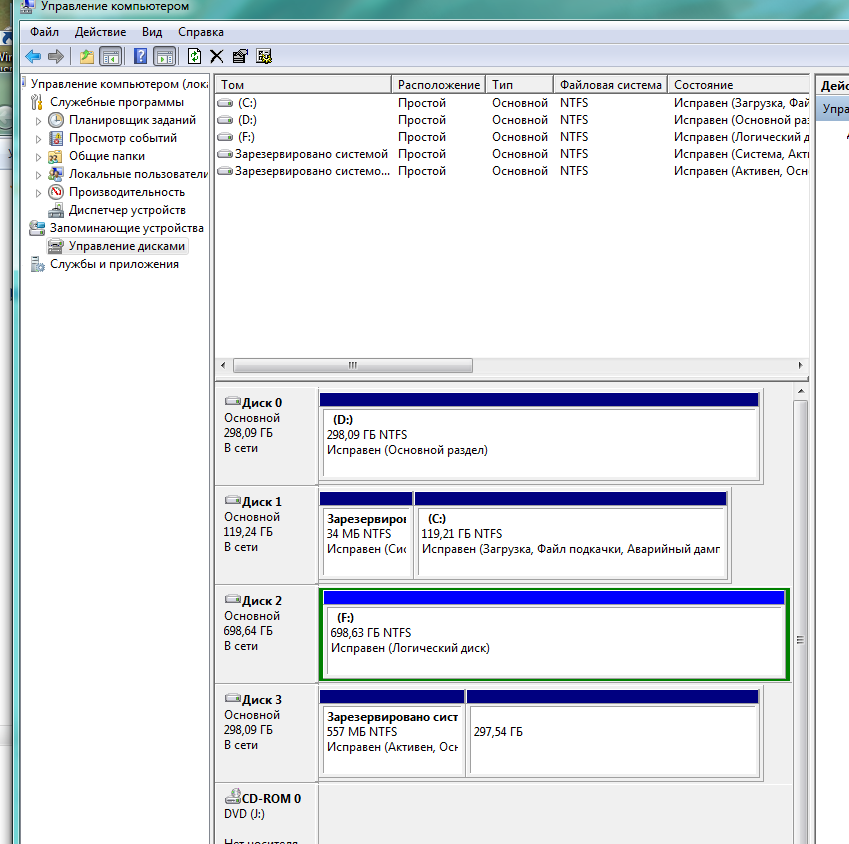Click the Back arrow toolbar icon
849x844 pixels.
[x=33, y=56]
